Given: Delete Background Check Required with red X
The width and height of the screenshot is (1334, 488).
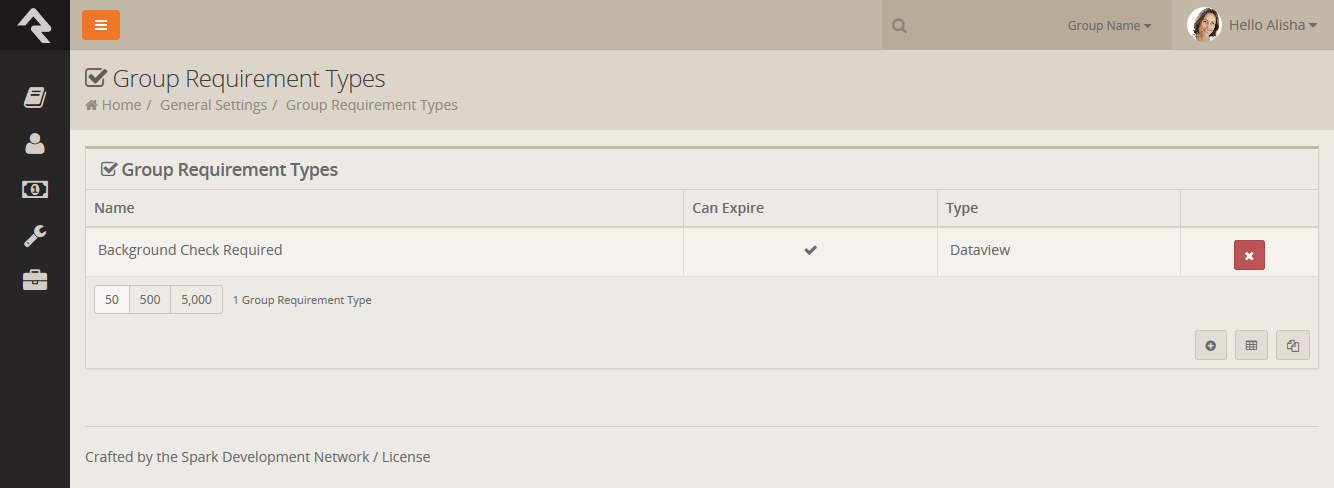Looking at the screenshot, I should click(x=1249, y=255).
